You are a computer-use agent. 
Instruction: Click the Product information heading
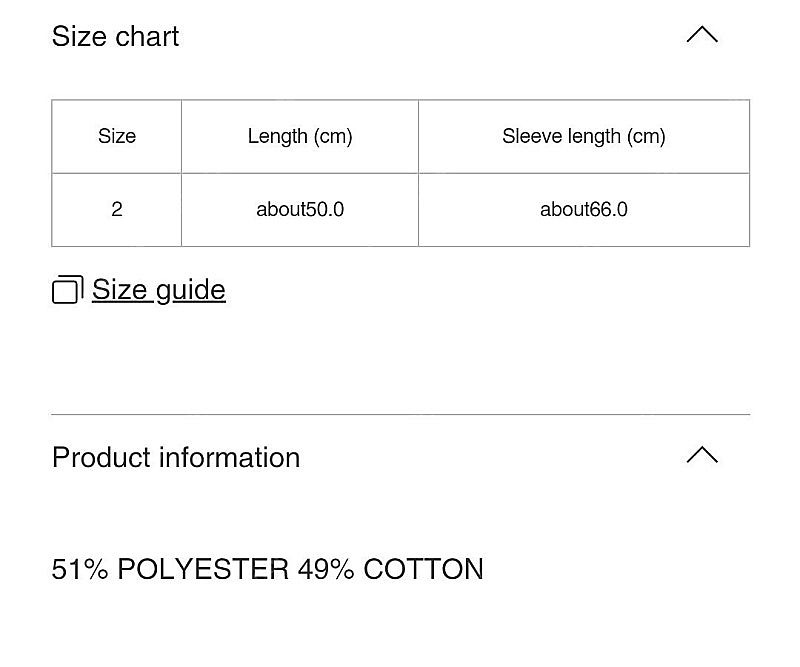pyautogui.click(x=176, y=457)
